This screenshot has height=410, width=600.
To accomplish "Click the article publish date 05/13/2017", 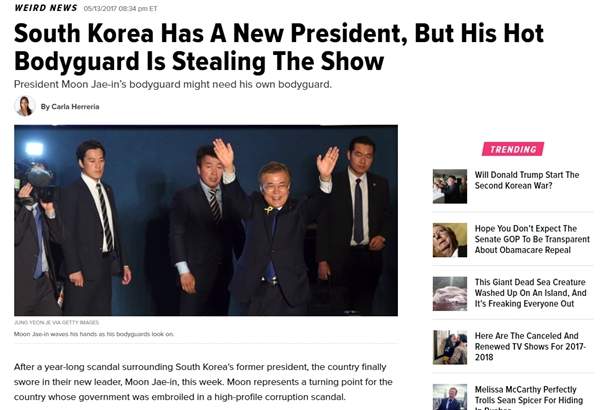I will tap(120, 8).
